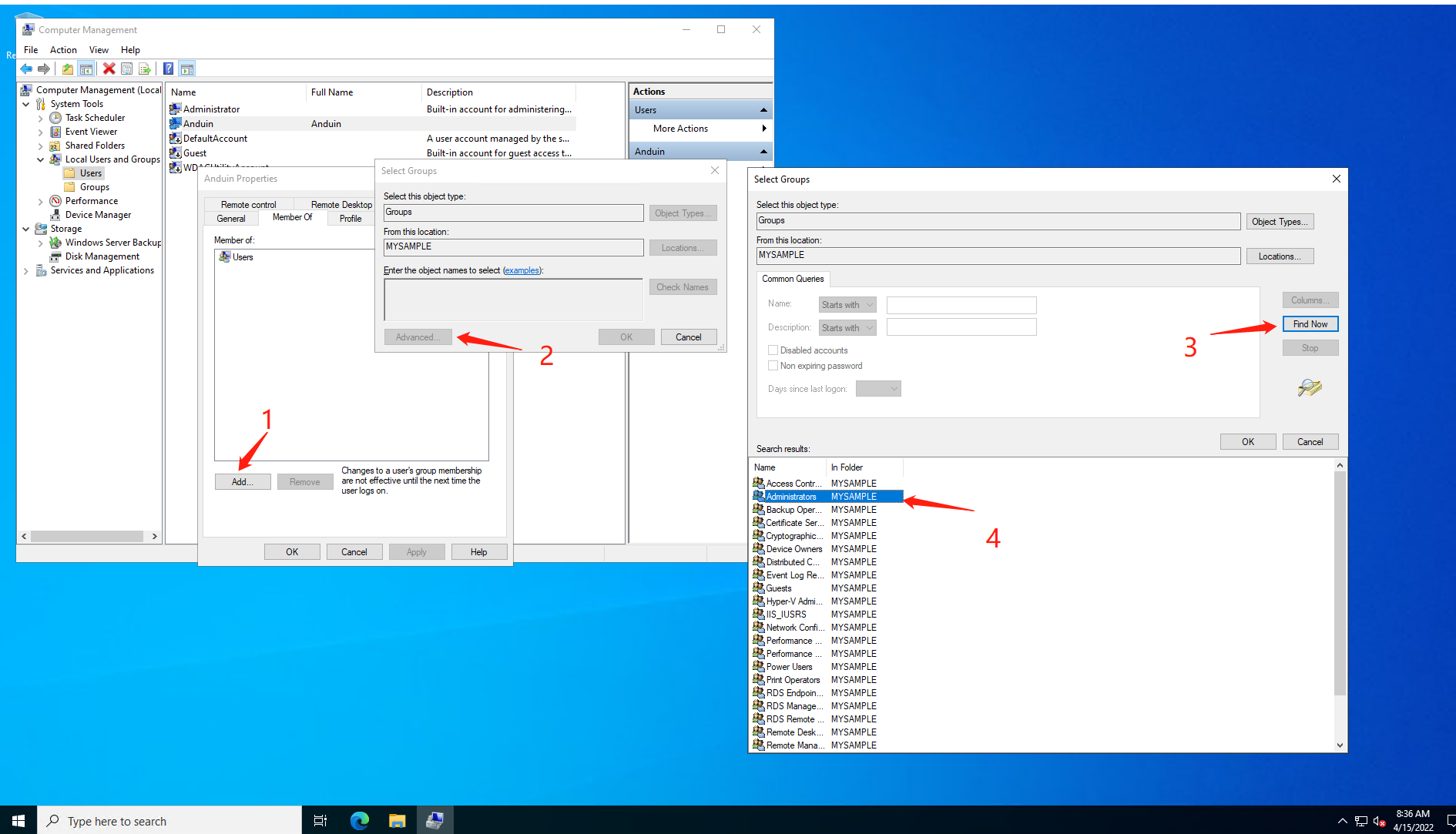The width and height of the screenshot is (1456, 834).
Task: Switch to the Remote control tab
Action: 248,205
